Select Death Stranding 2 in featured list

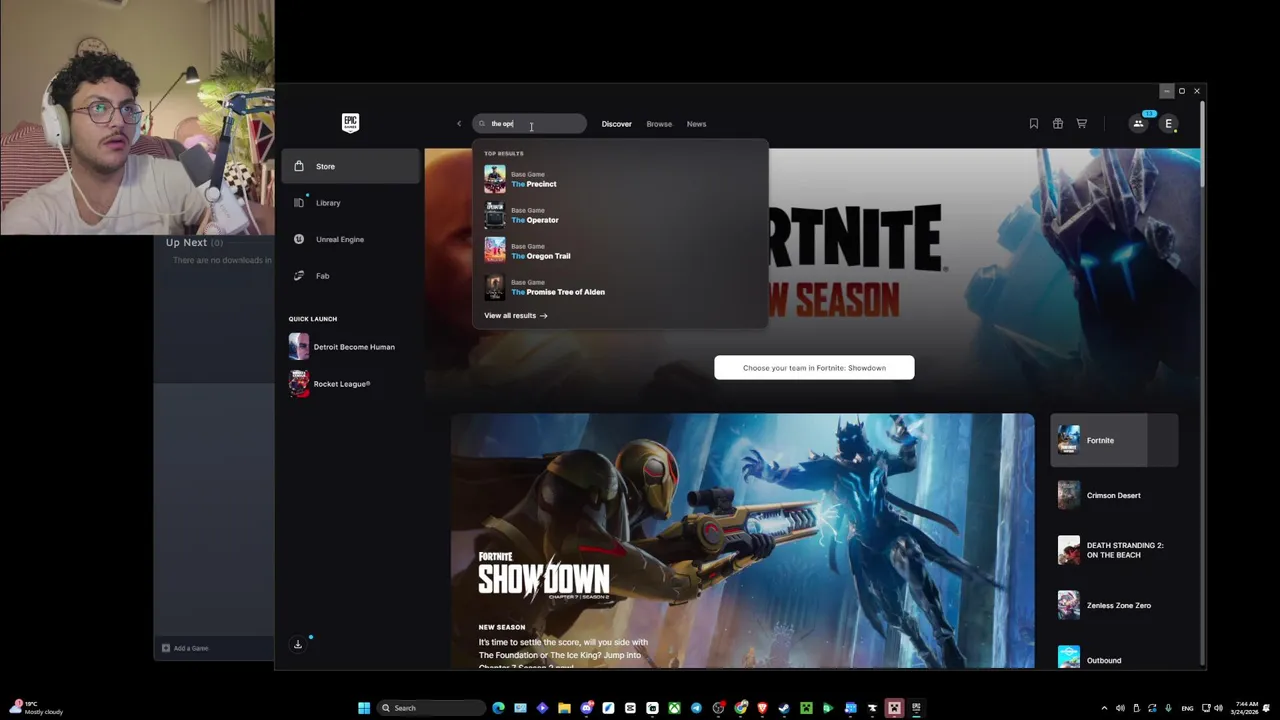1114,550
